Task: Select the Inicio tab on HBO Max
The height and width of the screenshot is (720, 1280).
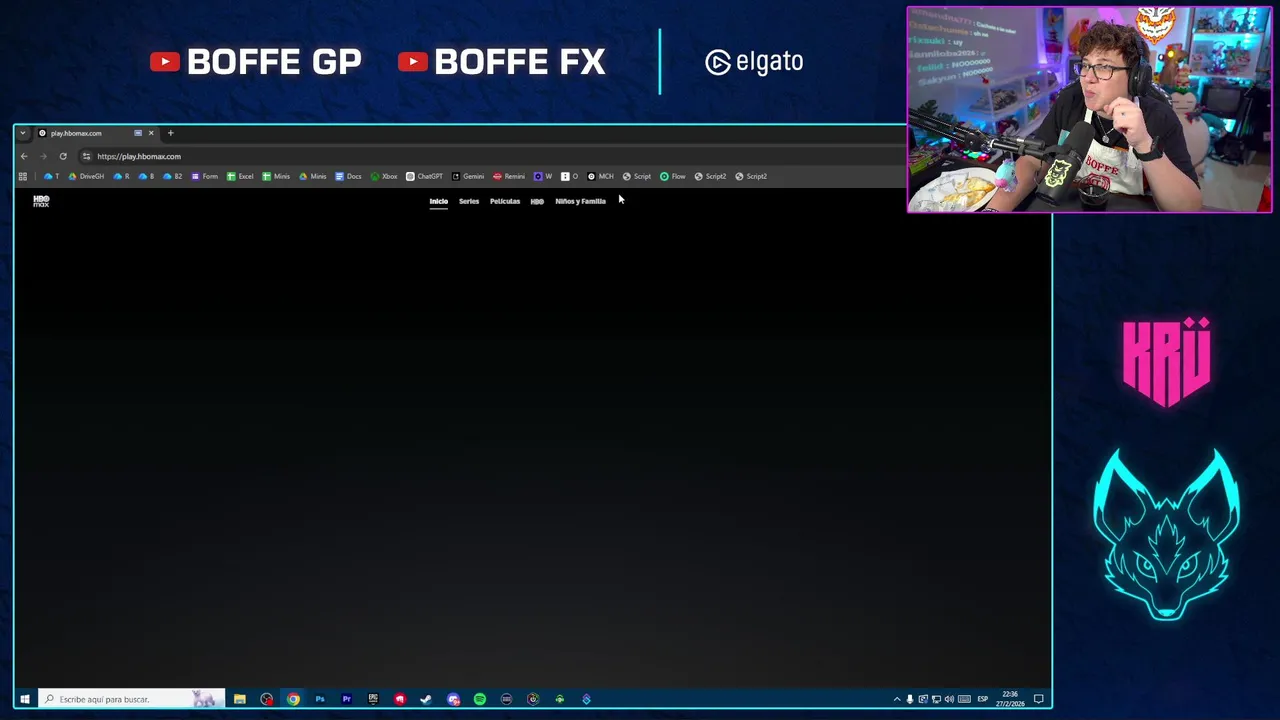Action: coord(439,201)
